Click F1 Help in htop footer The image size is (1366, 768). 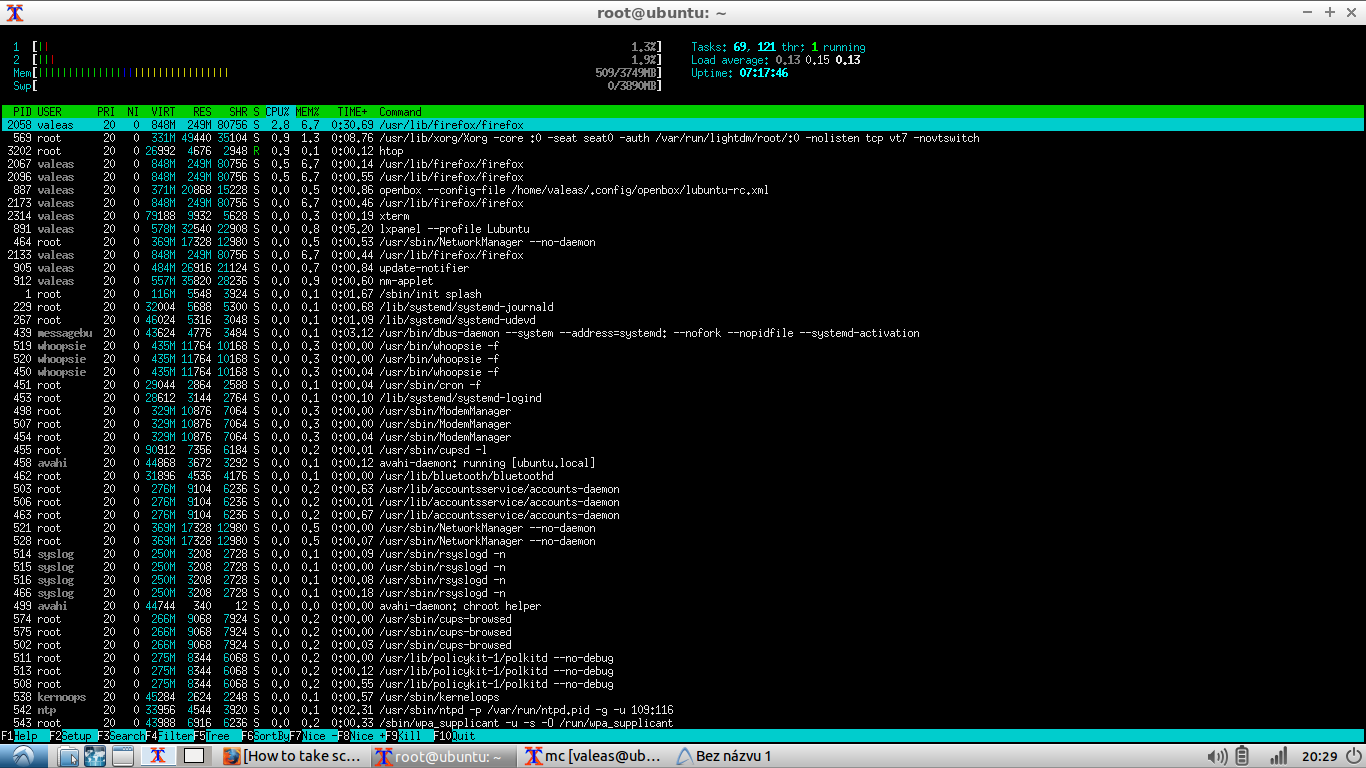tap(19, 735)
